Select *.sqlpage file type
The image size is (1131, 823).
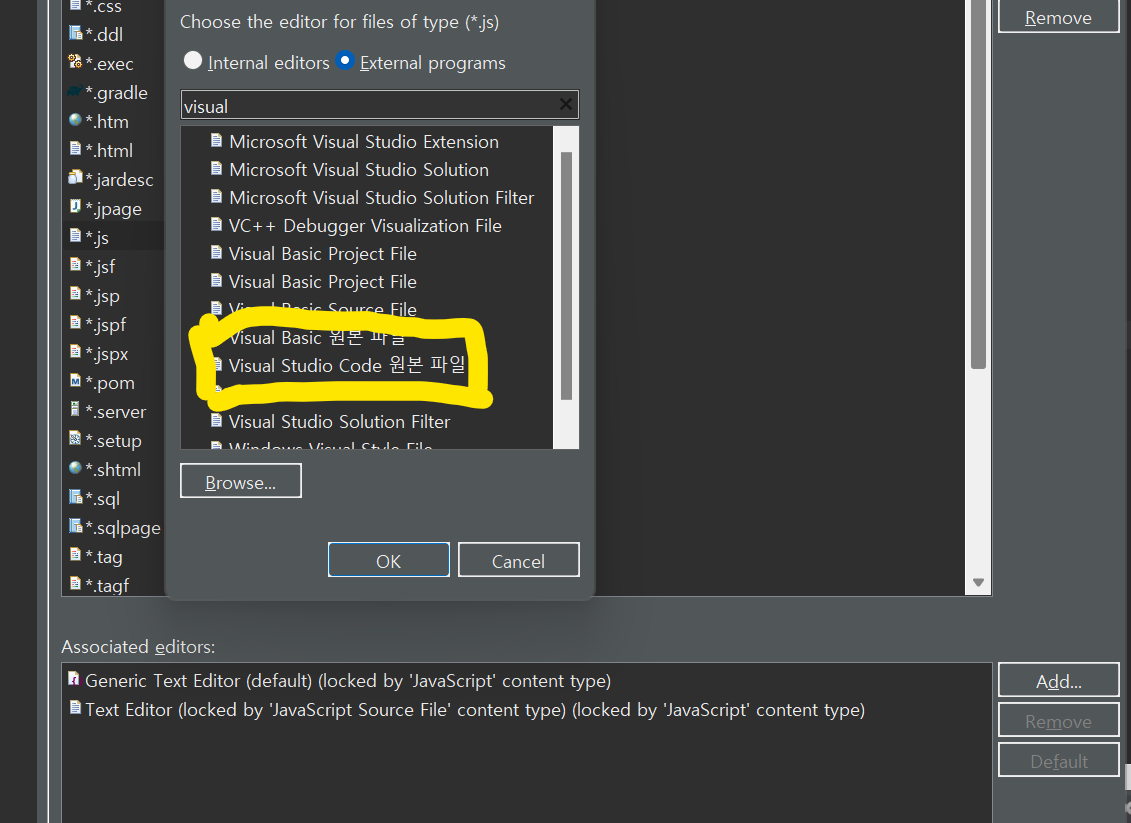tap(123, 528)
